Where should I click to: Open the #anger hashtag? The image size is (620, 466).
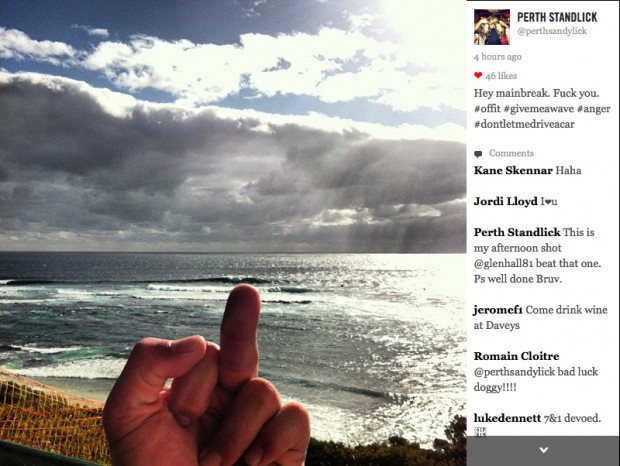594,109
